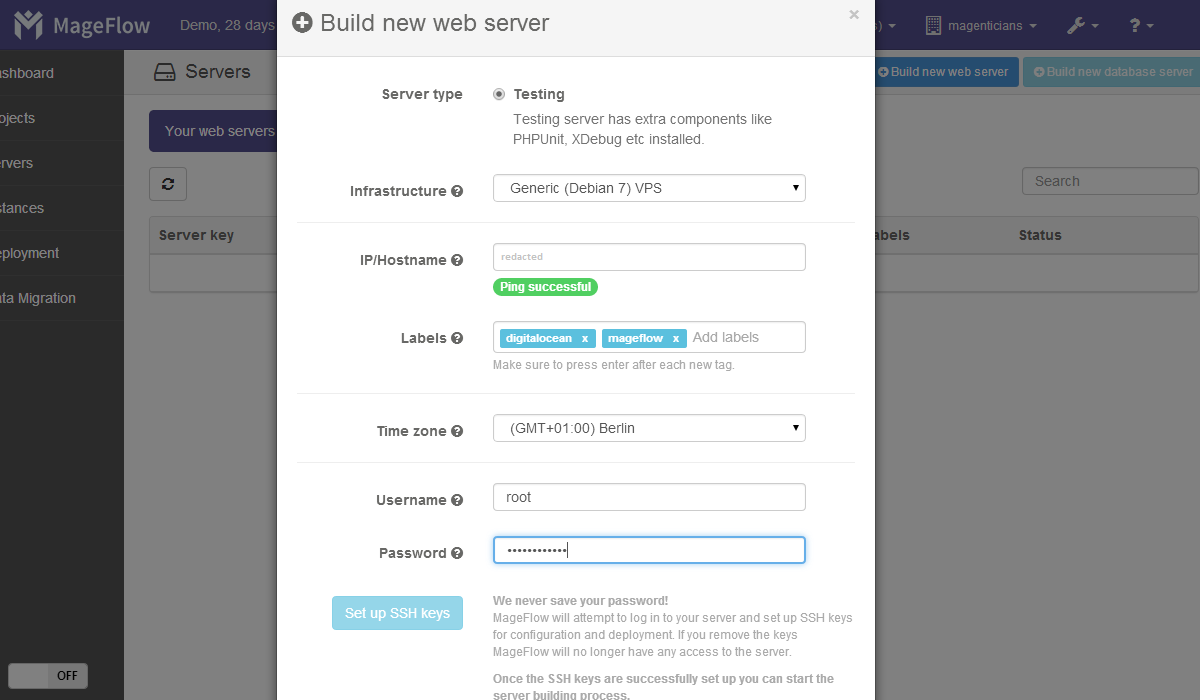Click the Server key column header
The width and height of the screenshot is (1200, 700).
[x=196, y=236]
